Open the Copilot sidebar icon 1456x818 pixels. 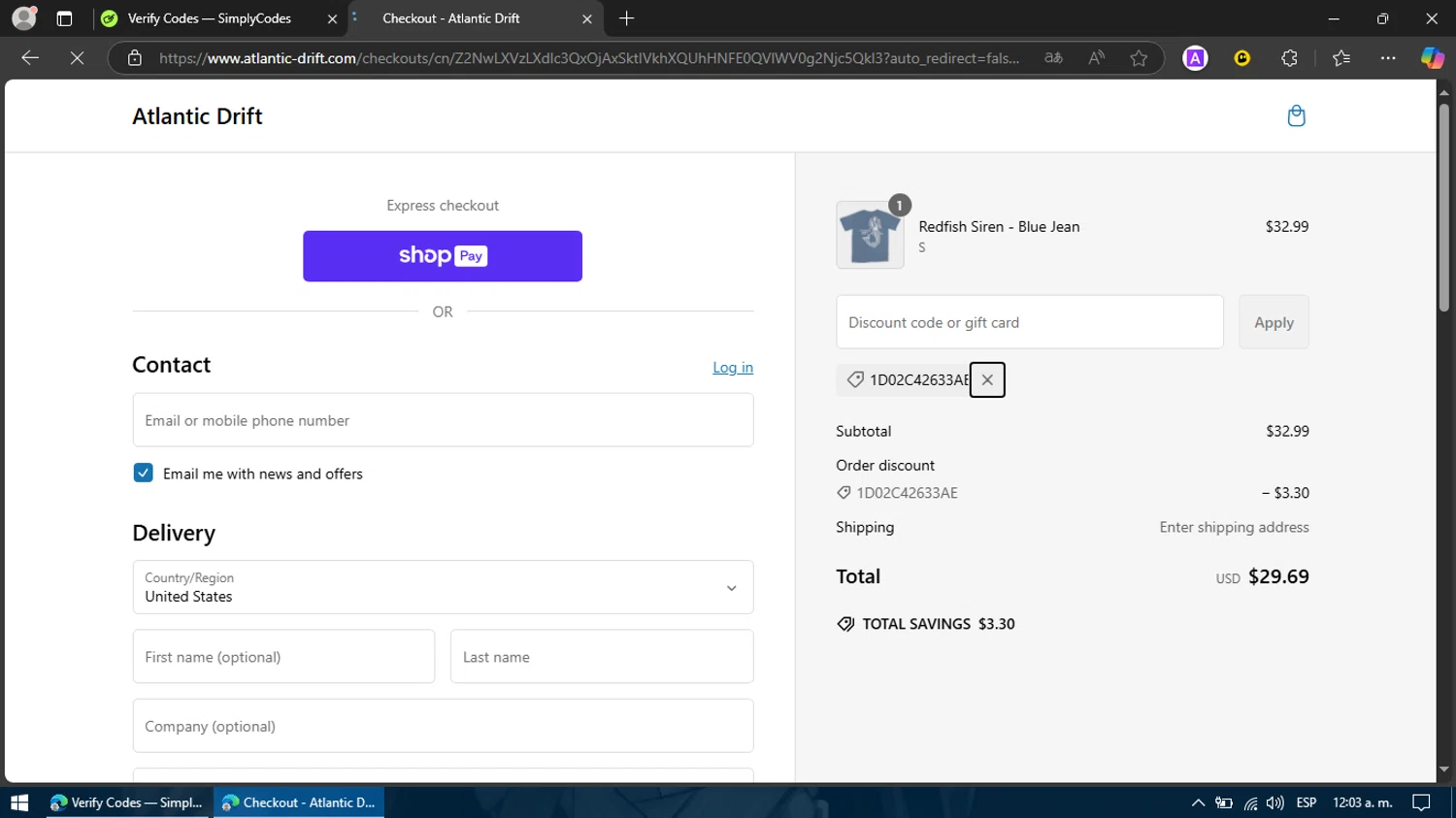[x=1432, y=58]
